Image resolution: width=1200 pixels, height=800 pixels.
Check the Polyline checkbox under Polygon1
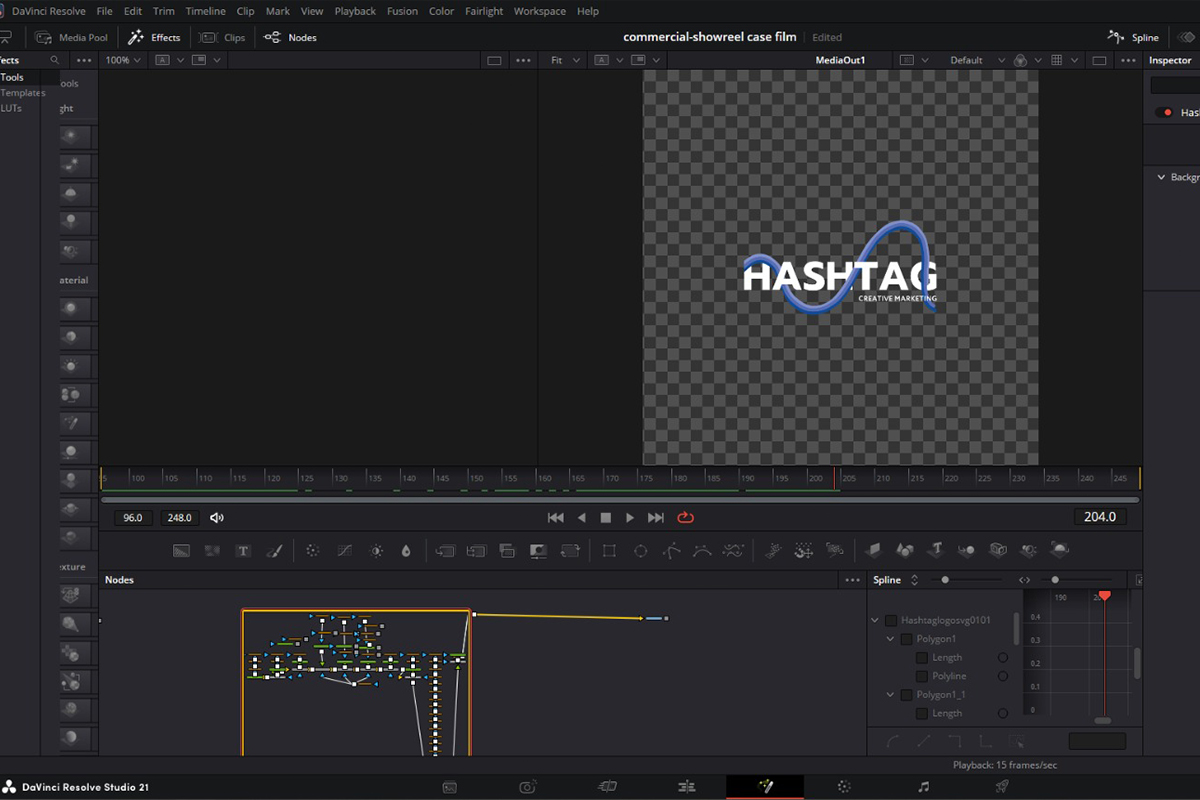[923, 677]
